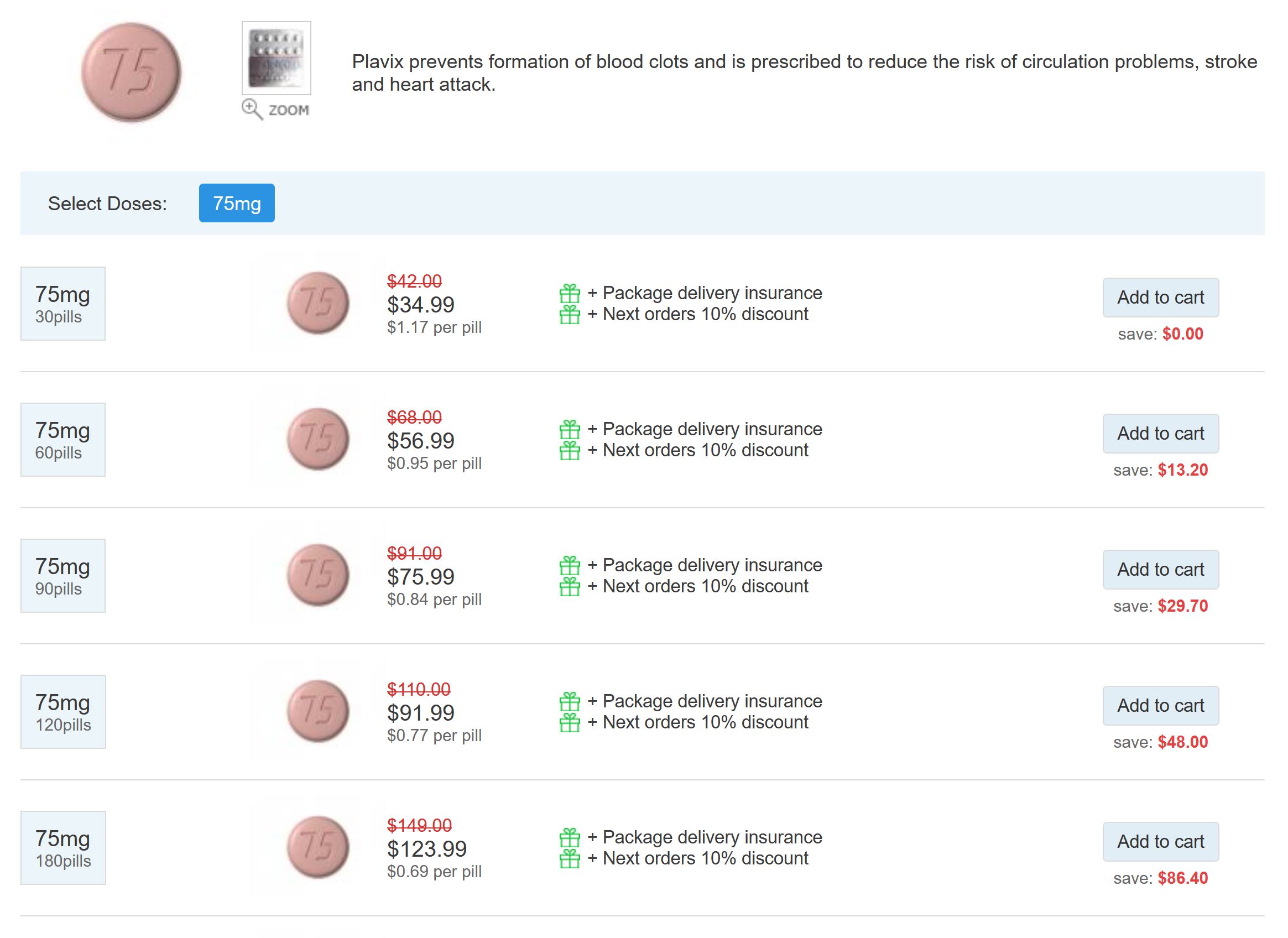Add the 90 pills package to cart

pos(1161,570)
